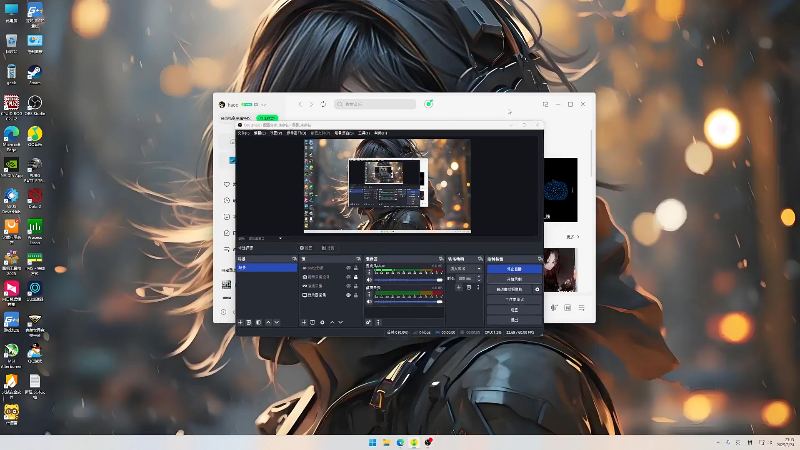Image resolution: width=800 pixels, height=450 pixels.
Task: Mute the second audio mixer channel
Action: tap(369, 302)
